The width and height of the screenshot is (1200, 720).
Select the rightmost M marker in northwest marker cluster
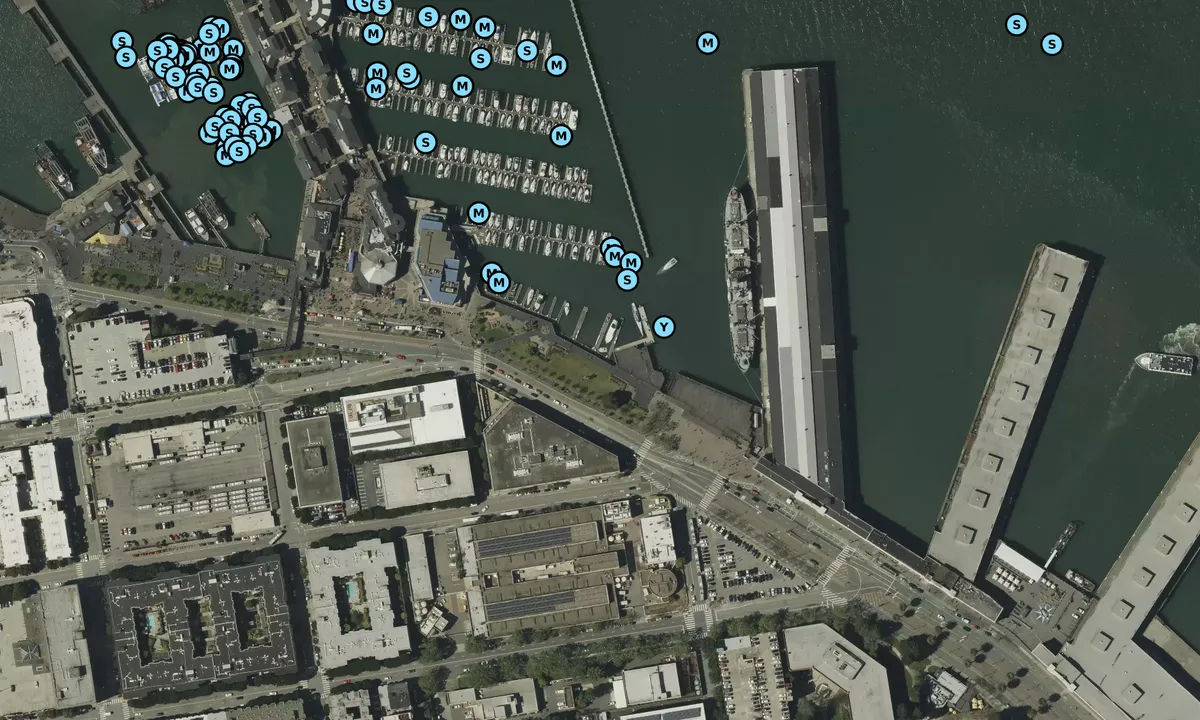(x=233, y=49)
